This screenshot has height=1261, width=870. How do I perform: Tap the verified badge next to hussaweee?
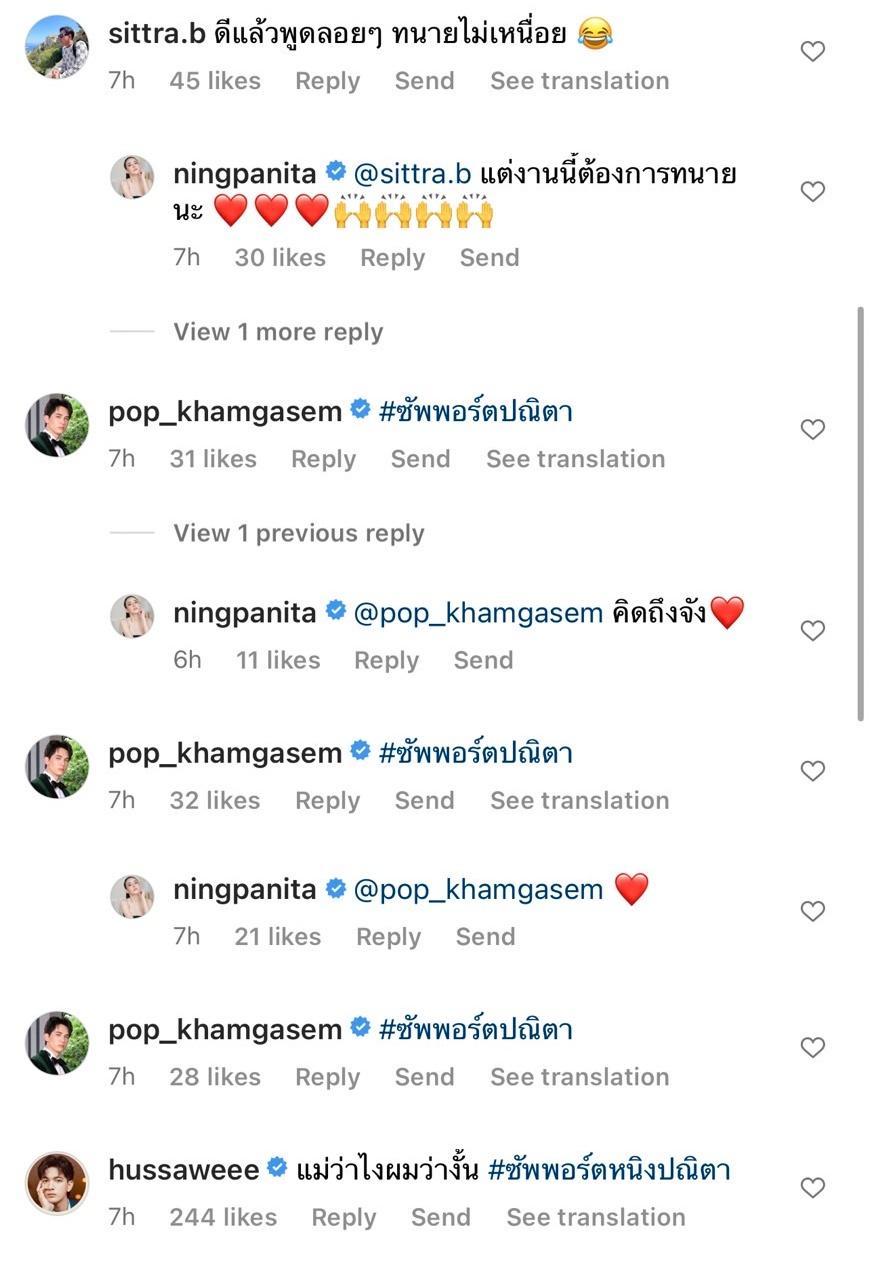pos(277,1169)
